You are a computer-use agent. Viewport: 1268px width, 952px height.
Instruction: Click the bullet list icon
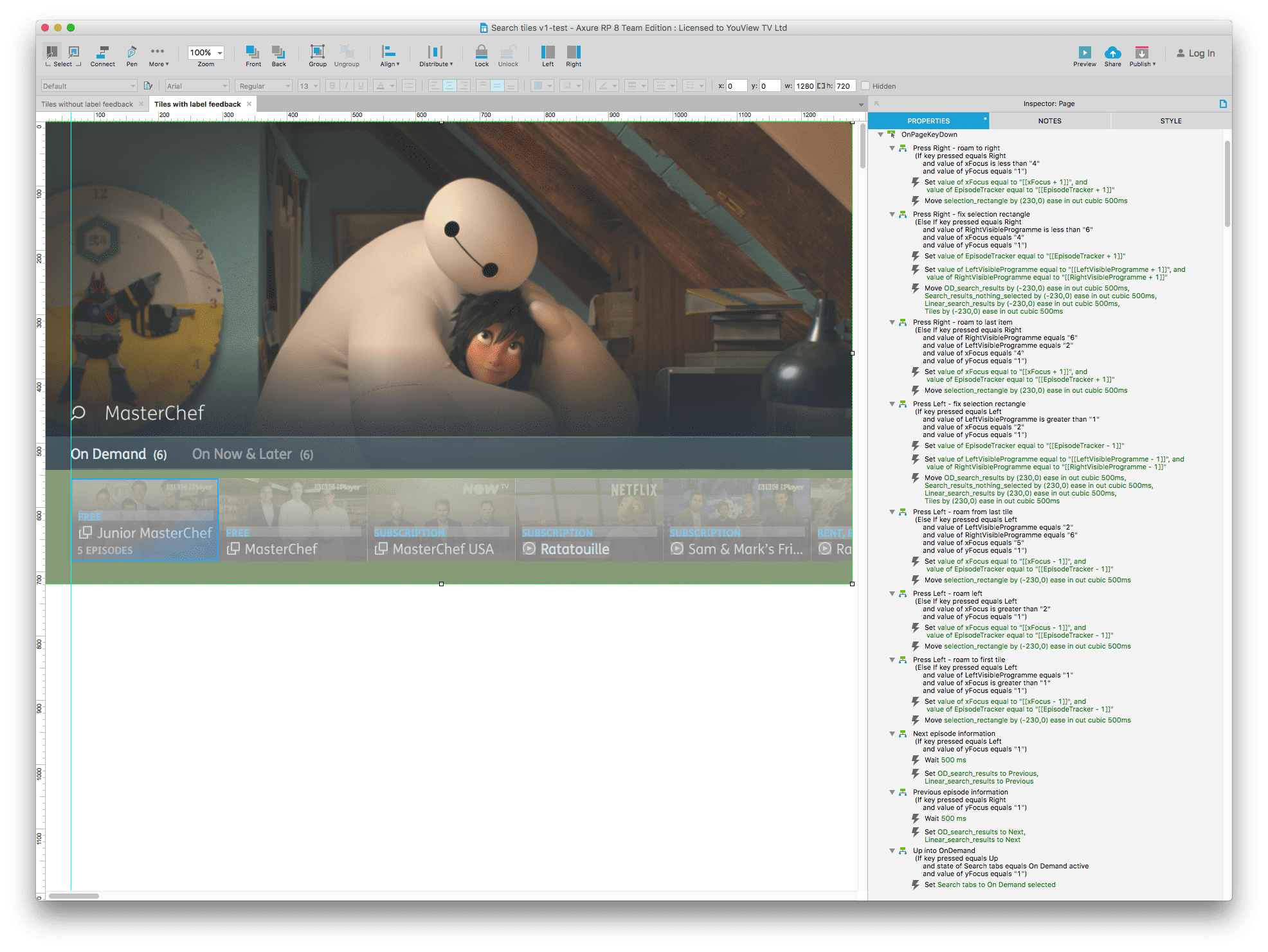click(409, 85)
